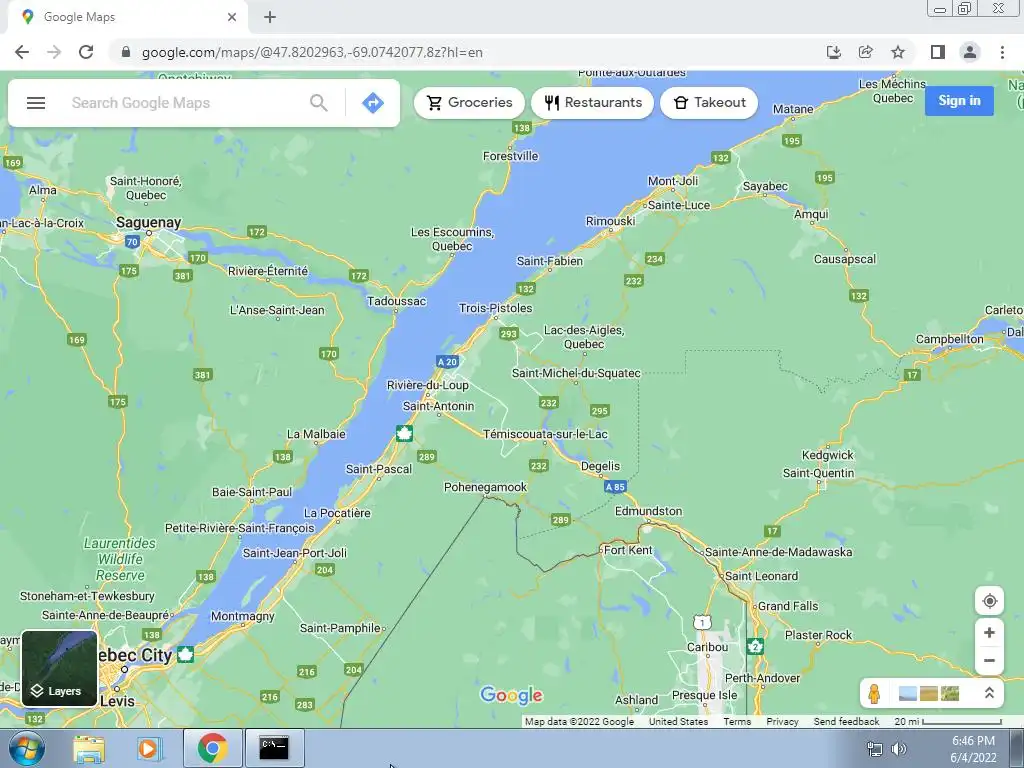
Task: Open the network tray icon
Action: 874,749
